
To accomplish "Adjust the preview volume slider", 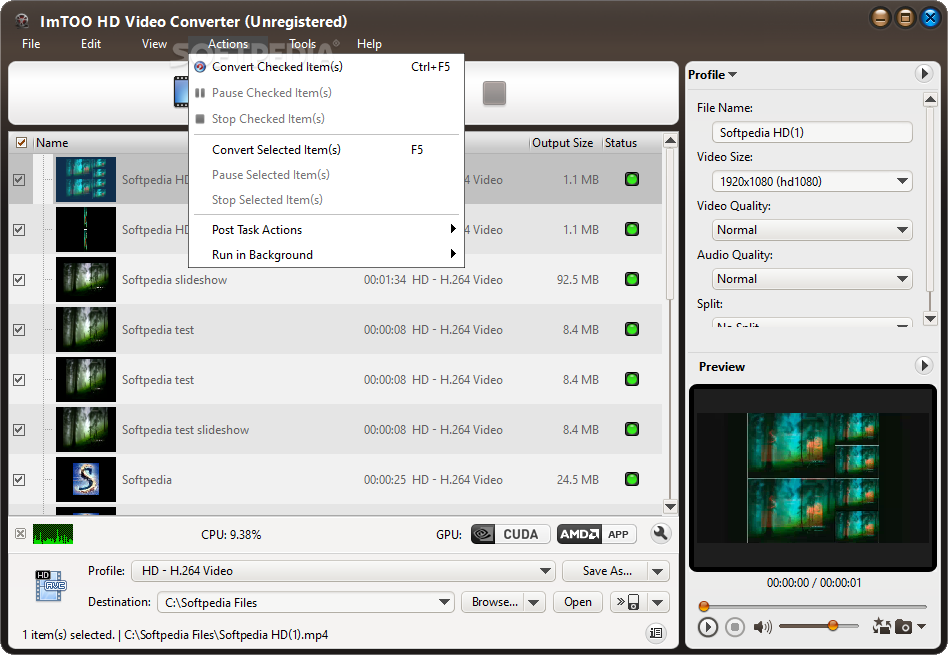I will coord(819,625).
